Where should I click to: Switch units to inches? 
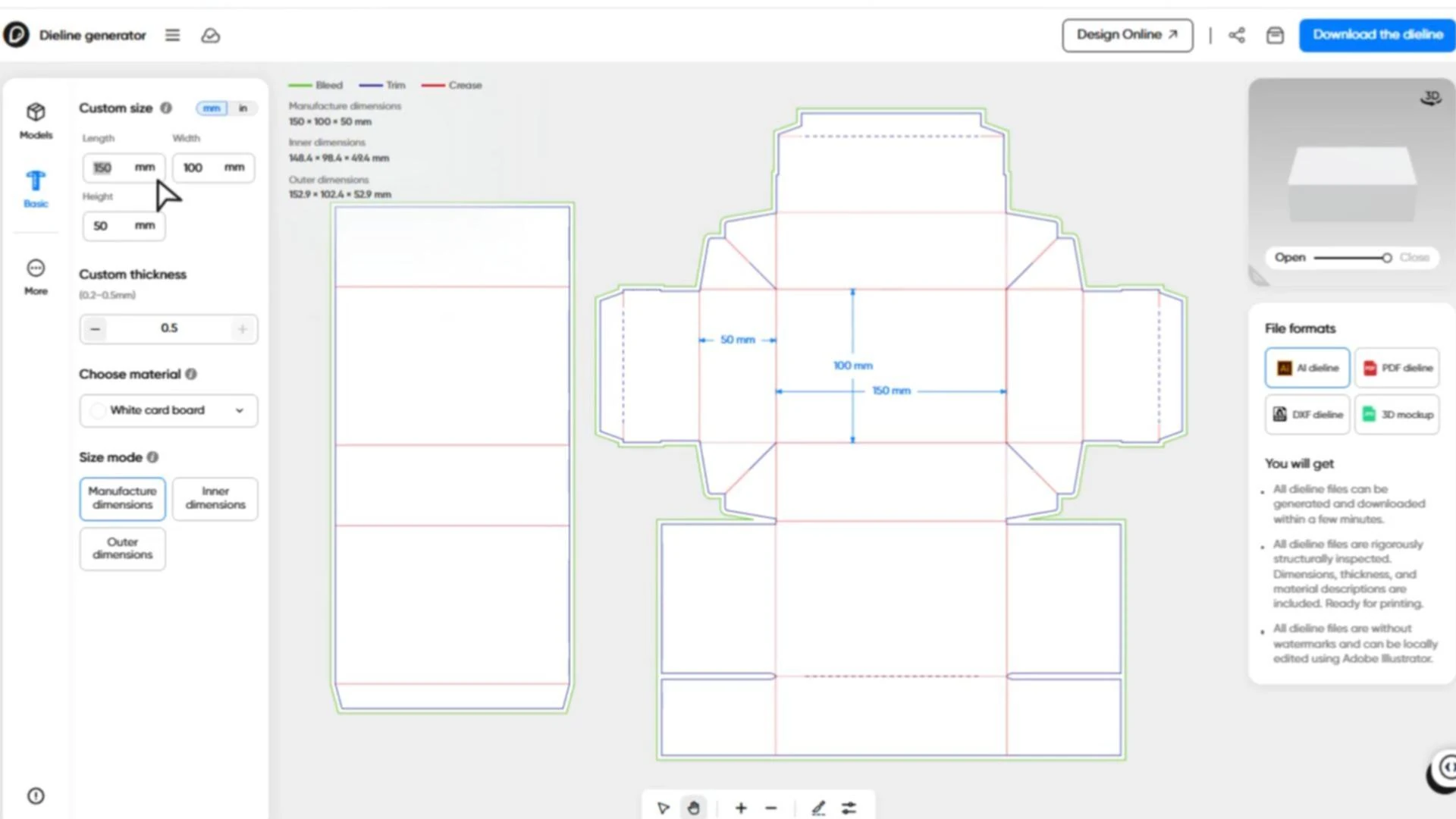coord(243,108)
